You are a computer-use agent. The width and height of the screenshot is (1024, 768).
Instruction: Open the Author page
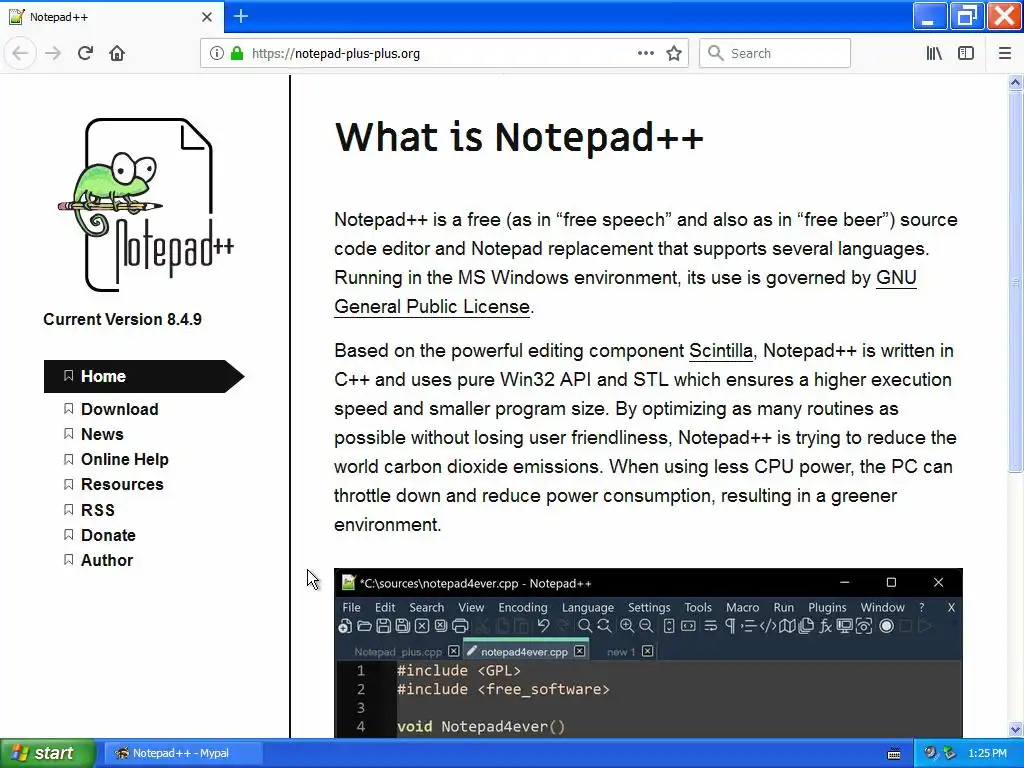(x=107, y=560)
